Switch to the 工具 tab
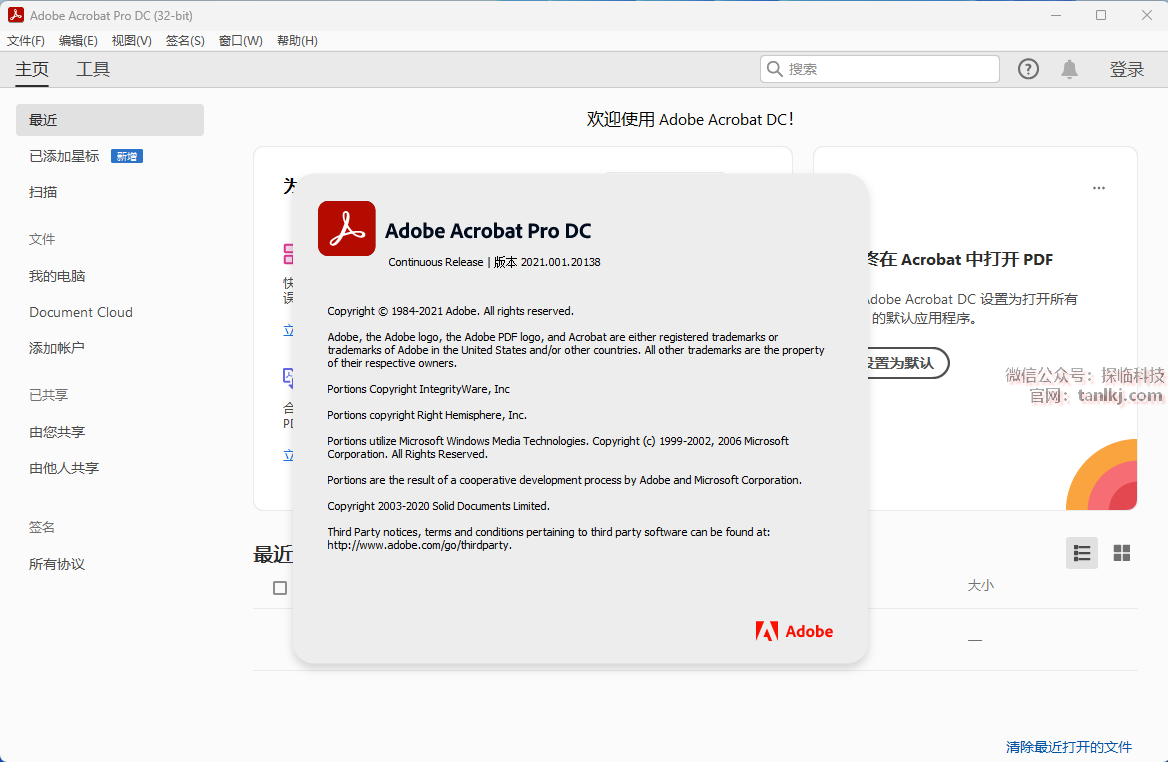Screen dimensions: 1168x762 click(93, 69)
